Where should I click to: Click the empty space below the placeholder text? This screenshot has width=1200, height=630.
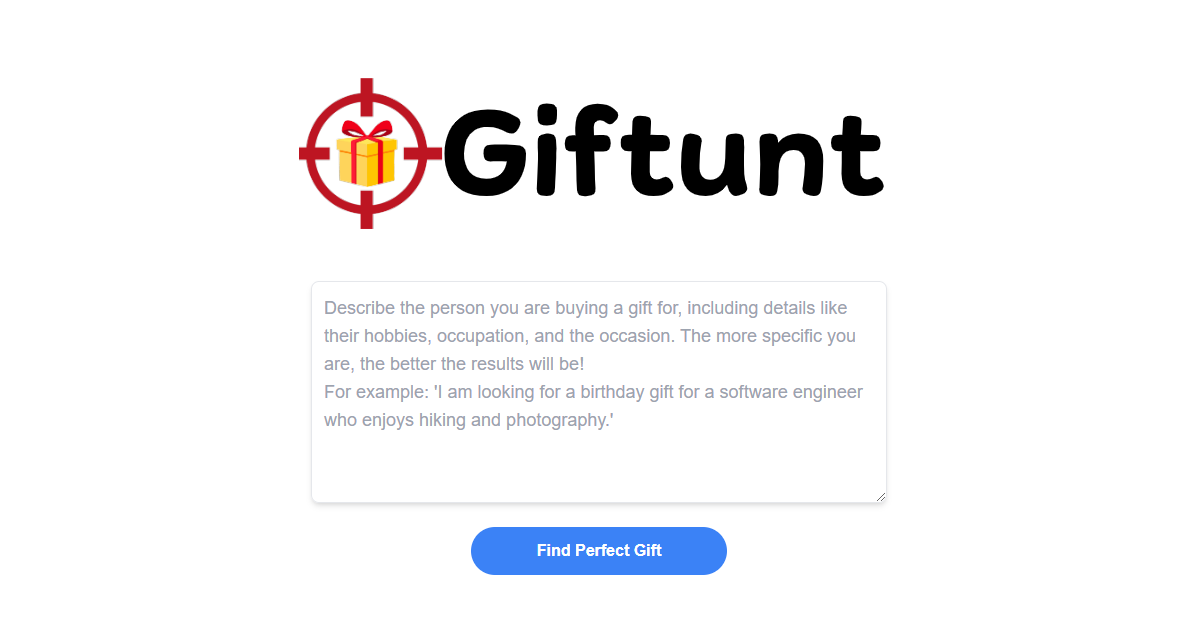[x=599, y=465]
